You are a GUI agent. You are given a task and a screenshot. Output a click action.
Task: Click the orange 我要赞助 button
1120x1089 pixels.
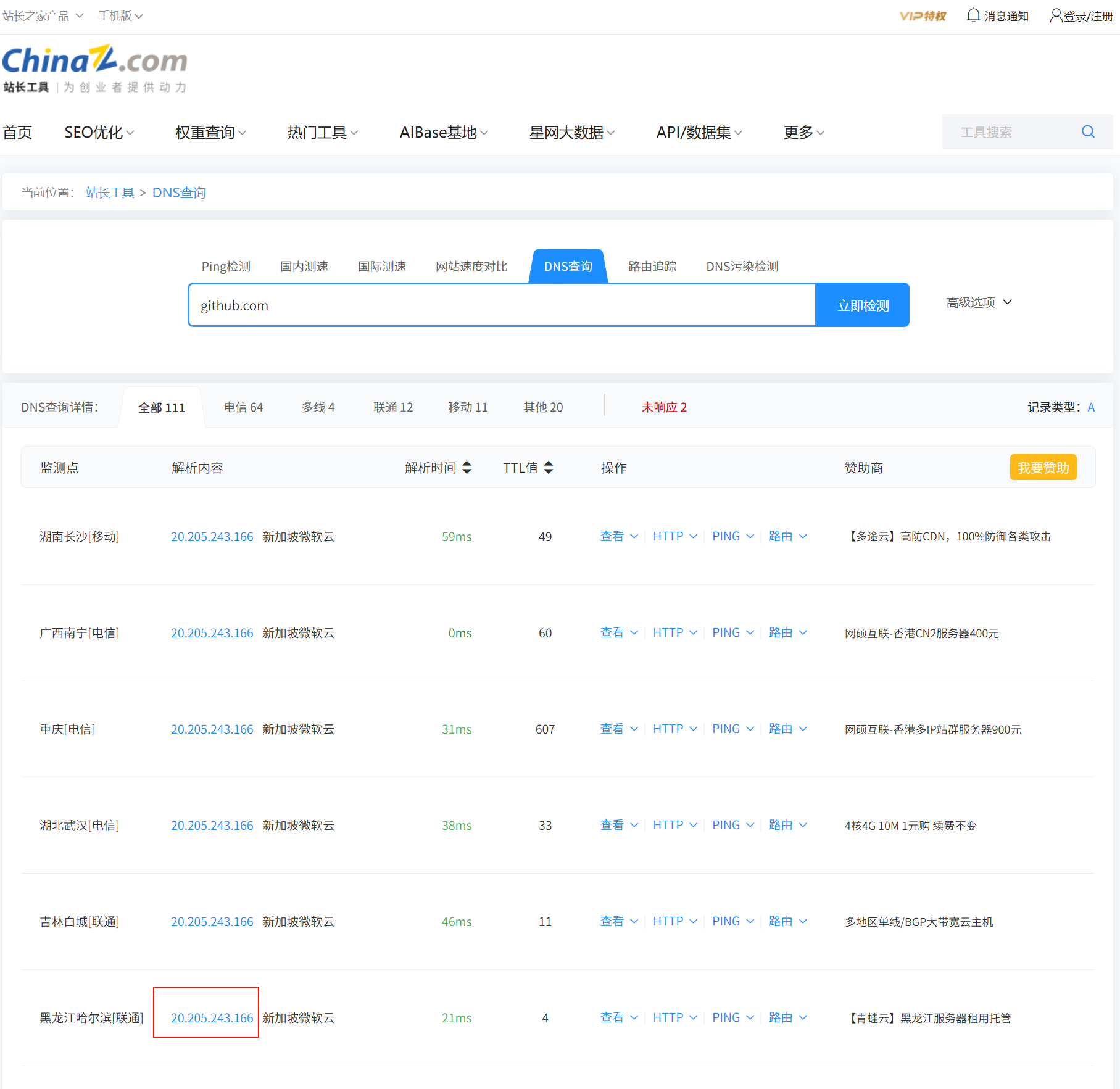tap(1043, 468)
